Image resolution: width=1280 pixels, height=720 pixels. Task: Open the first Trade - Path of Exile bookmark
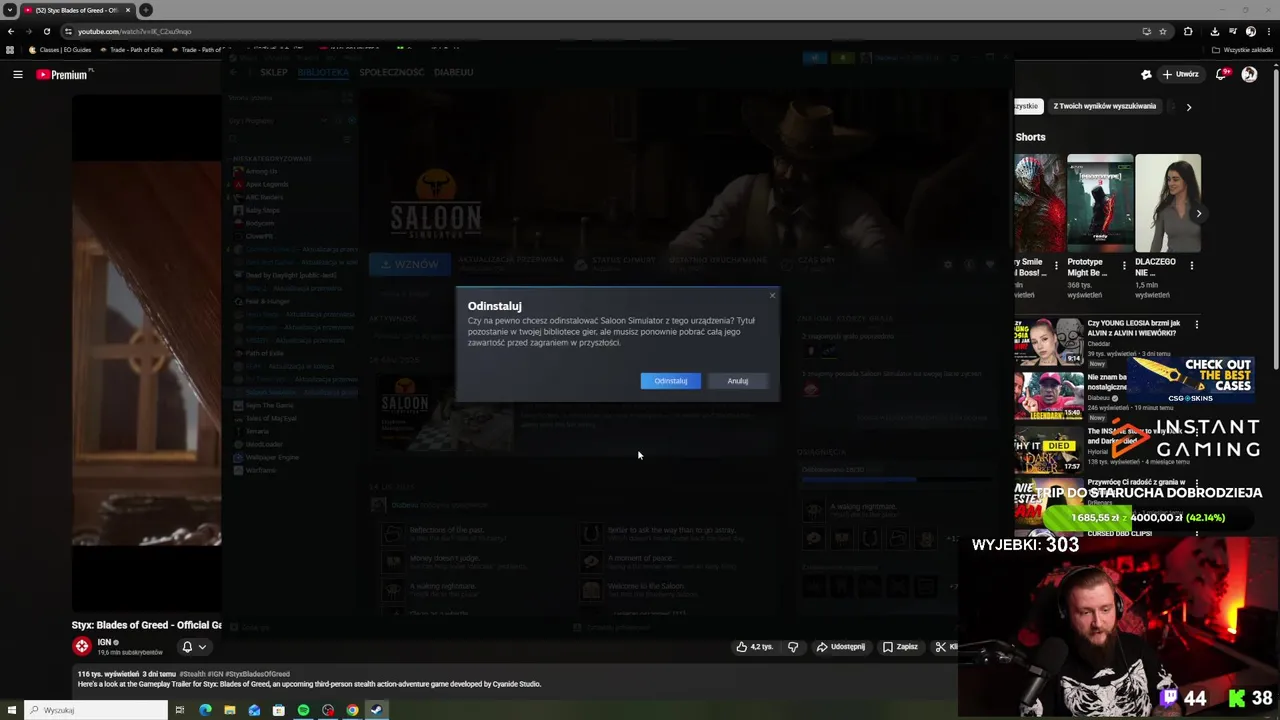[130, 49]
